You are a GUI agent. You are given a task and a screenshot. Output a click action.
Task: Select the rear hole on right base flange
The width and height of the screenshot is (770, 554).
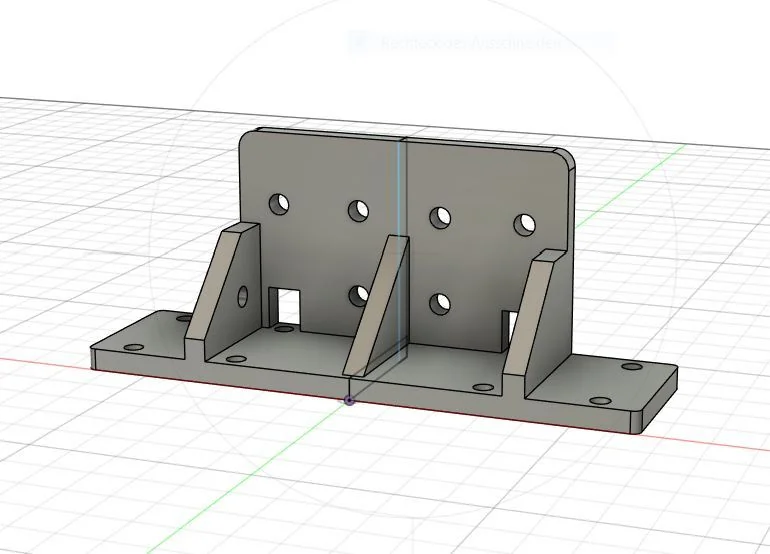coord(630,368)
